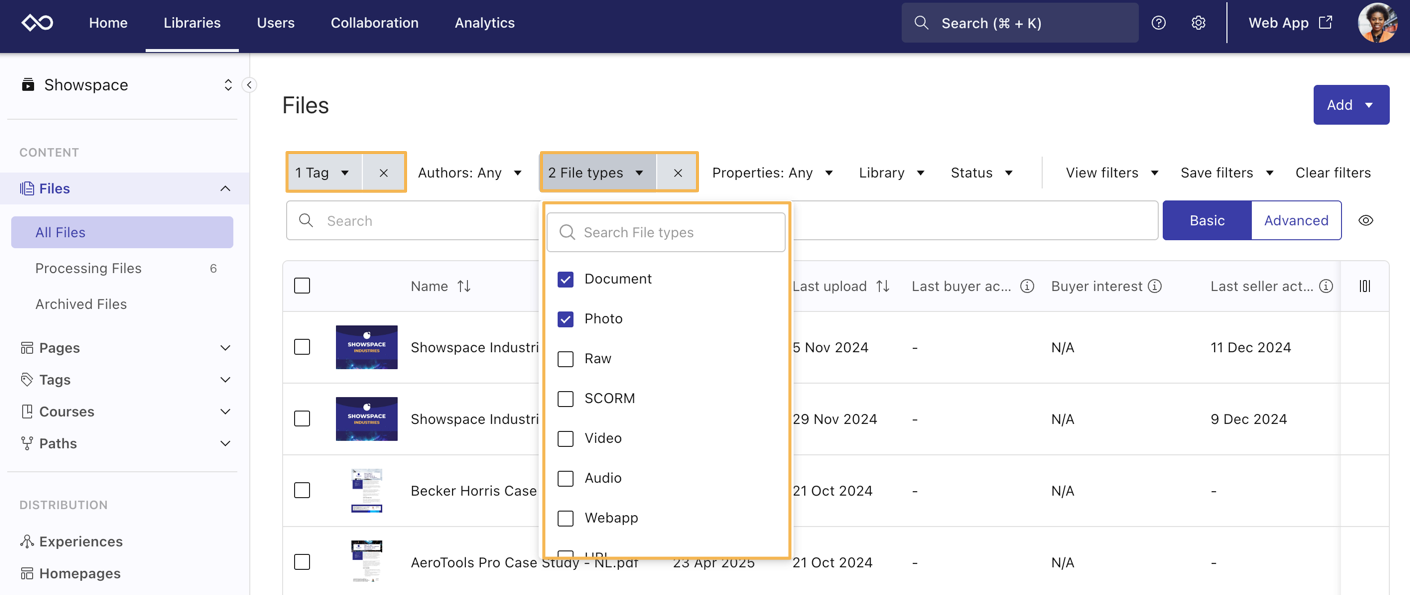Open the Library filter dropdown
This screenshot has width=1410, height=595.
(891, 173)
